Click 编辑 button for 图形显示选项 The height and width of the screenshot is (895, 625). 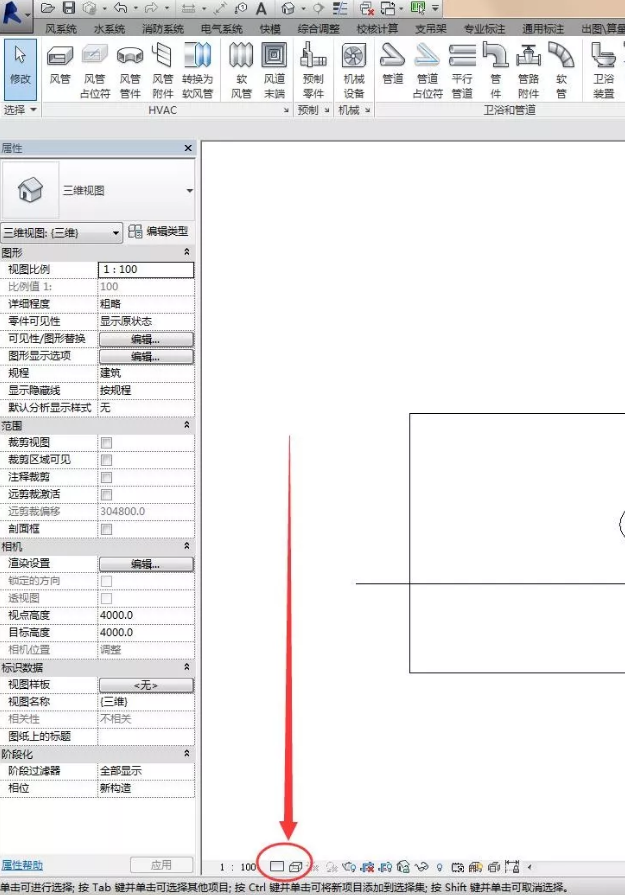click(x=146, y=356)
